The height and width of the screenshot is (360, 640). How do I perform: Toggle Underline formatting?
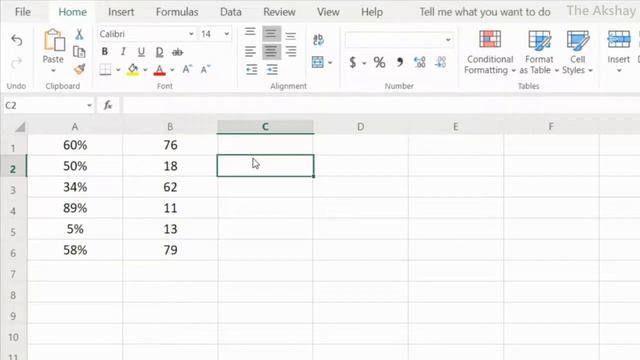141,52
